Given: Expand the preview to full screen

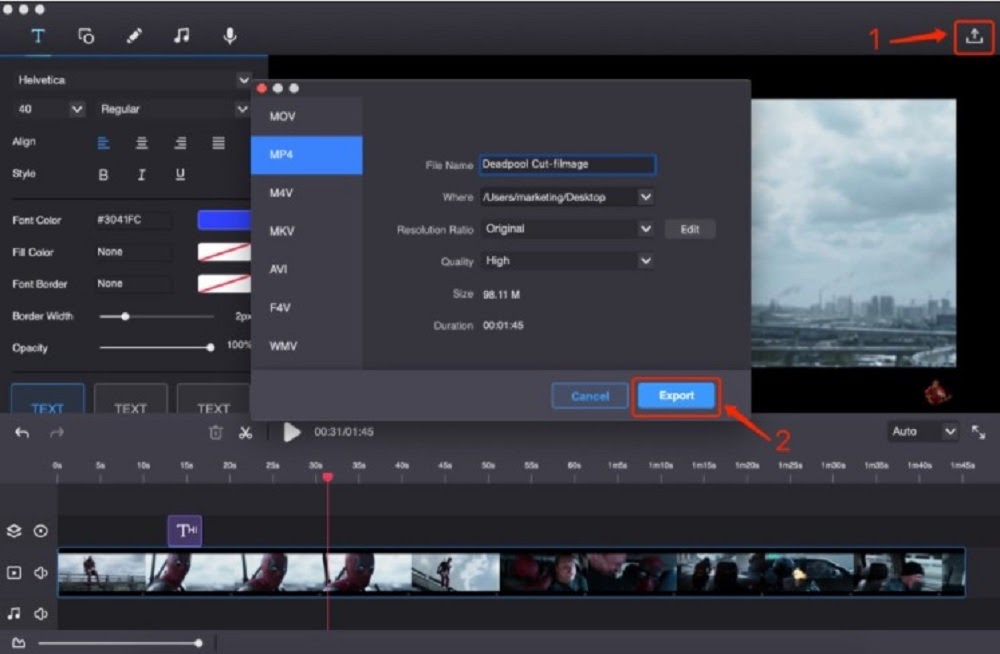Looking at the screenshot, I should pos(978,432).
